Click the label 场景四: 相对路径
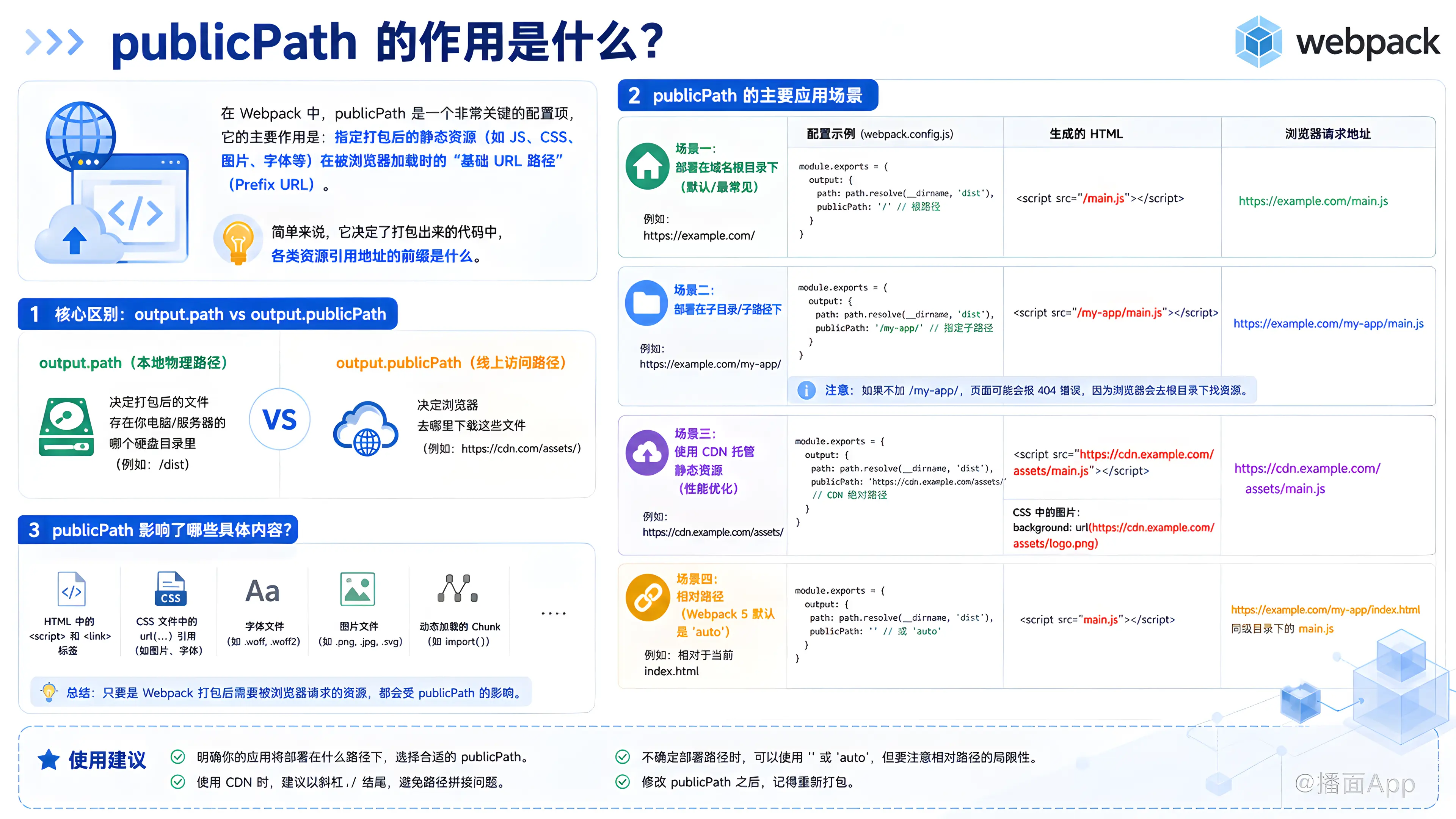Image resolution: width=1456 pixels, height=819 pixels. click(725, 605)
